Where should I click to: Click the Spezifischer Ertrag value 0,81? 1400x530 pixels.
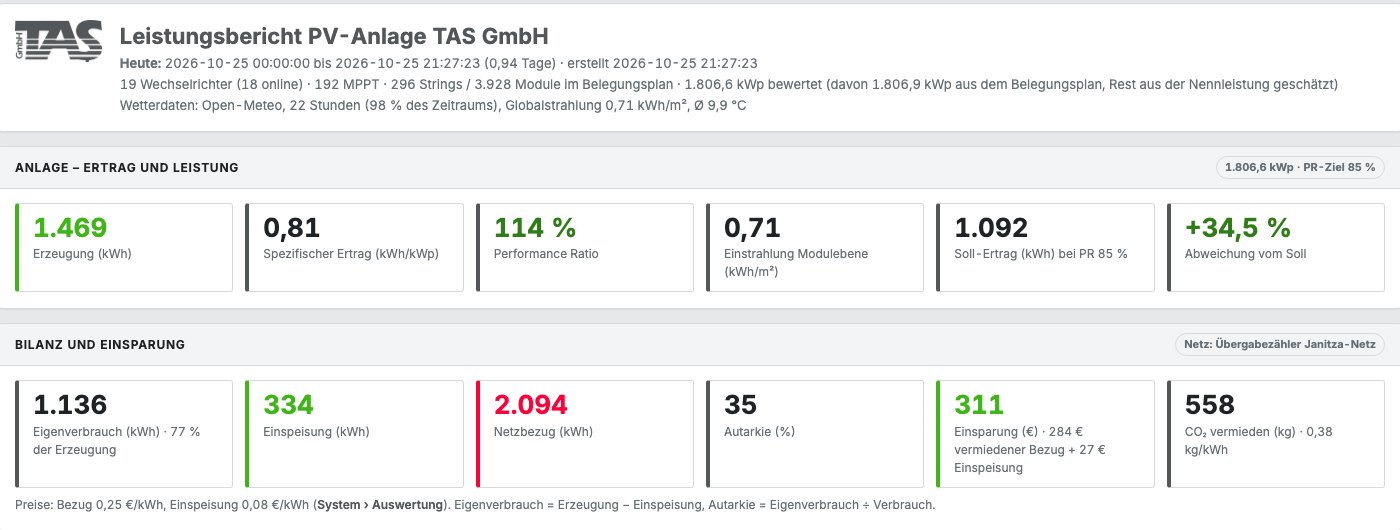pos(291,228)
